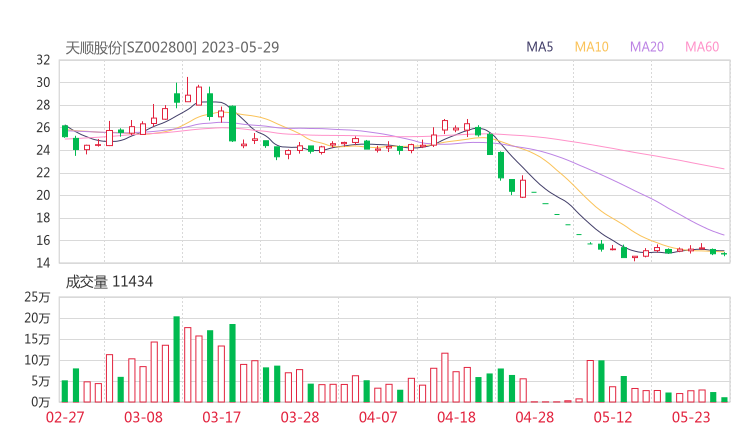Viewport: 740px width, 440px height.
Task: Click the 28 price axis label
Action: (x=43, y=105)
